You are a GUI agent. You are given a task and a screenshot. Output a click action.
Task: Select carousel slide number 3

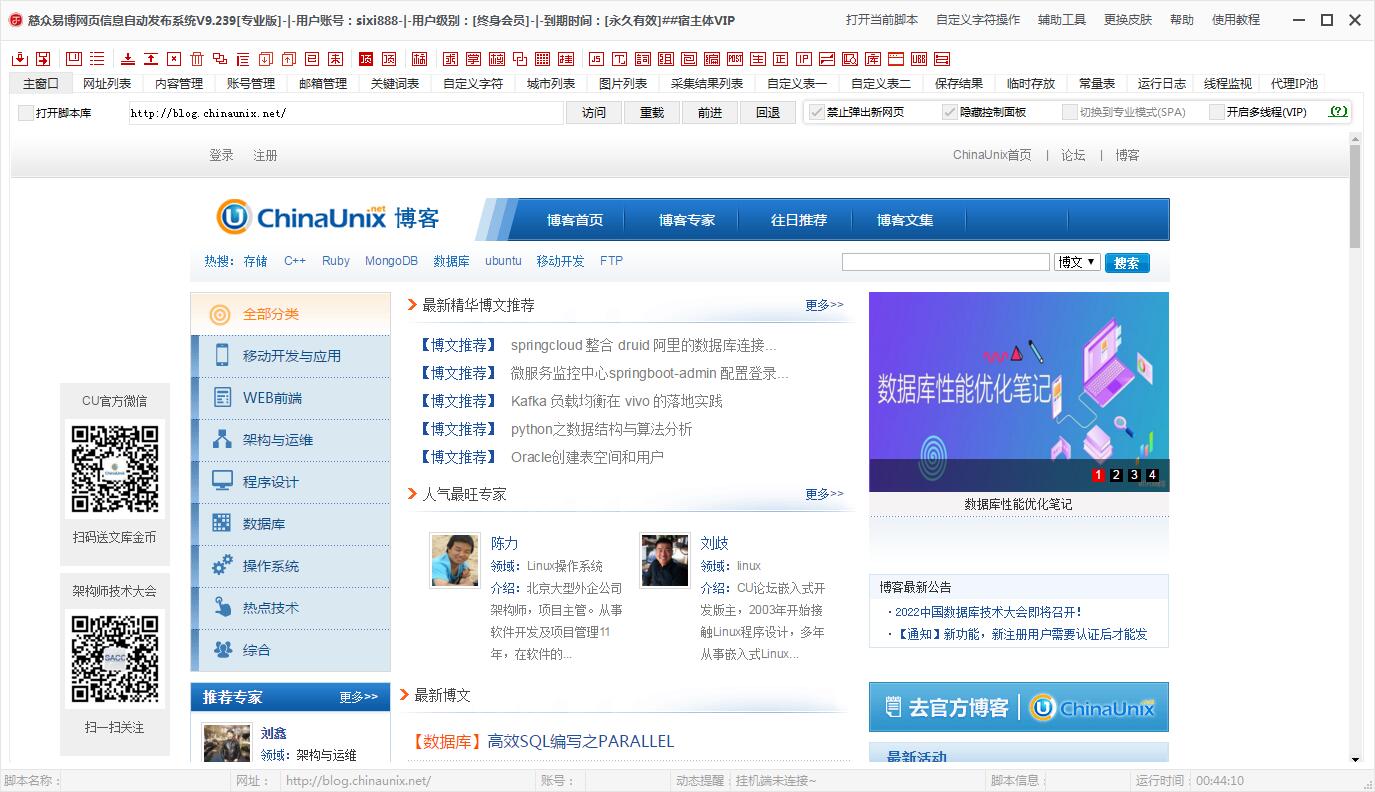pos(1134,475)
